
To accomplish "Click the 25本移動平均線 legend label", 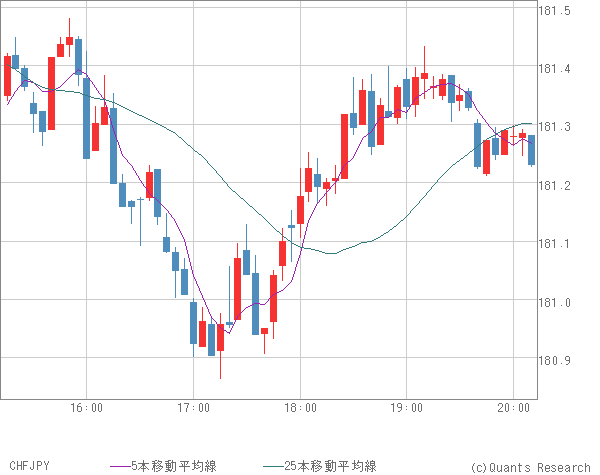I will [330, 466].
